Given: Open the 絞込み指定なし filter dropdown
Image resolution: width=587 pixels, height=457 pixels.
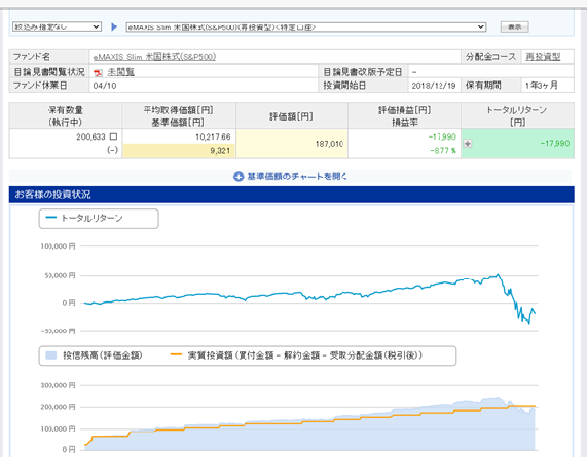Looking at the screenshot, I should point(57,27).
